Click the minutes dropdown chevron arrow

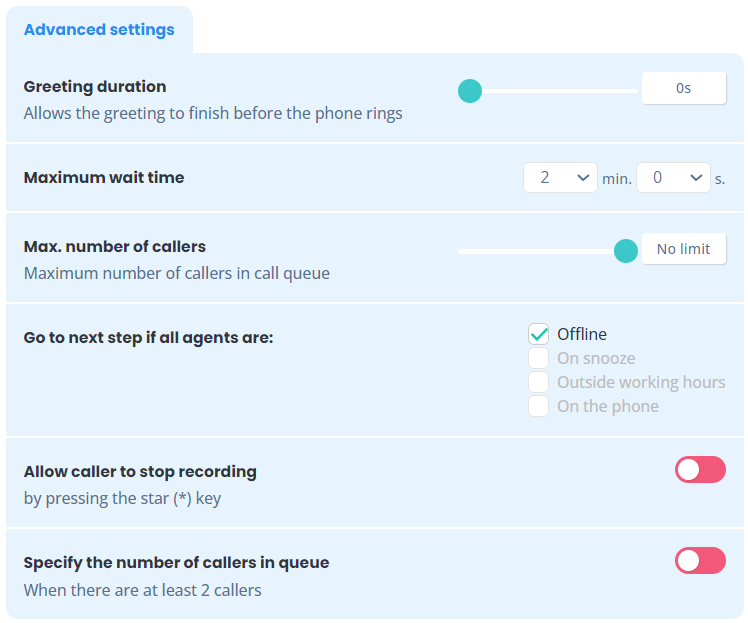(x=583, y=178)
